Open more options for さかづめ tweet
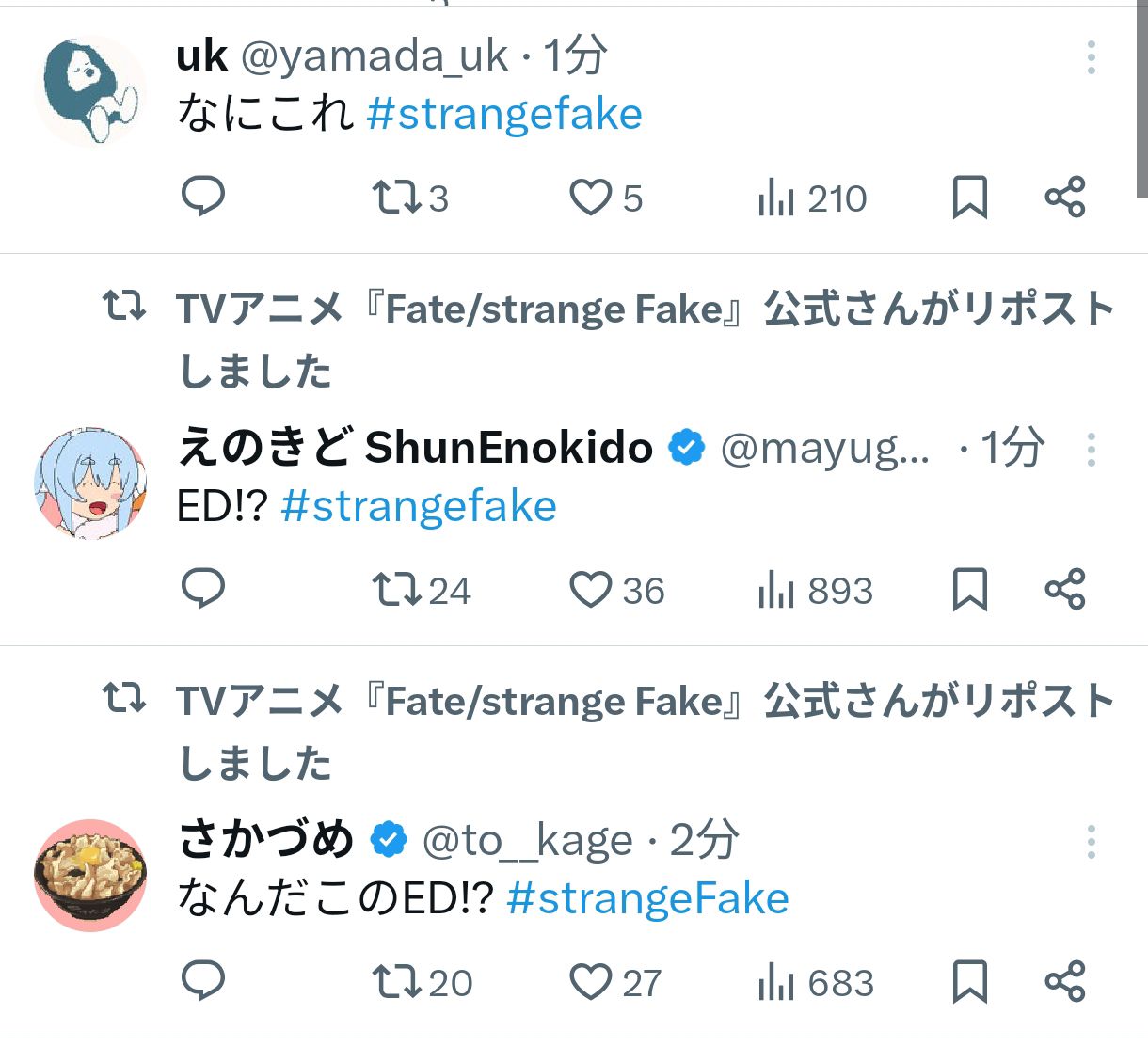 [x=1092, y=842]
